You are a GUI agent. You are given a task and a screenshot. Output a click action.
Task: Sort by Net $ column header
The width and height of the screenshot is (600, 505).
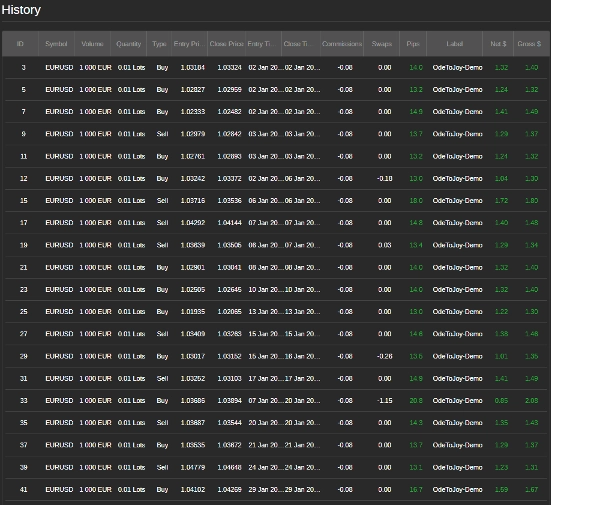(498, 44)
